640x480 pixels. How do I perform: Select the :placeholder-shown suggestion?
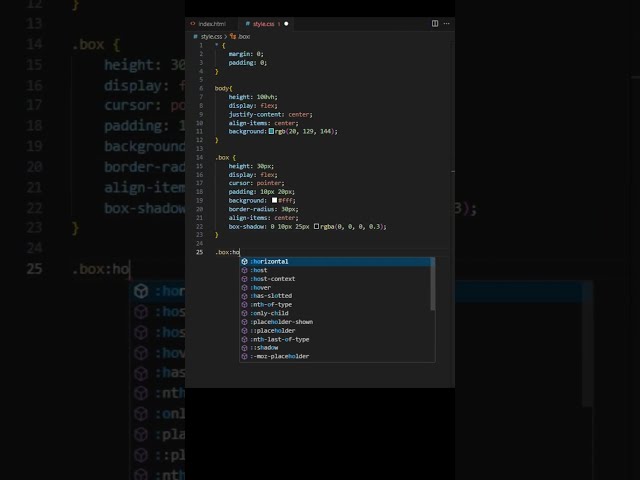coord(335,322)
